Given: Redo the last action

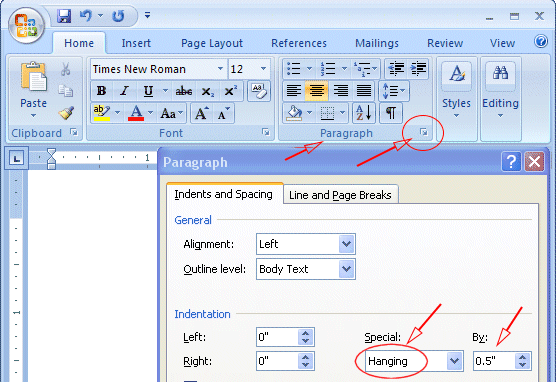Looking at the screenshot, I should tap(118, 16).
